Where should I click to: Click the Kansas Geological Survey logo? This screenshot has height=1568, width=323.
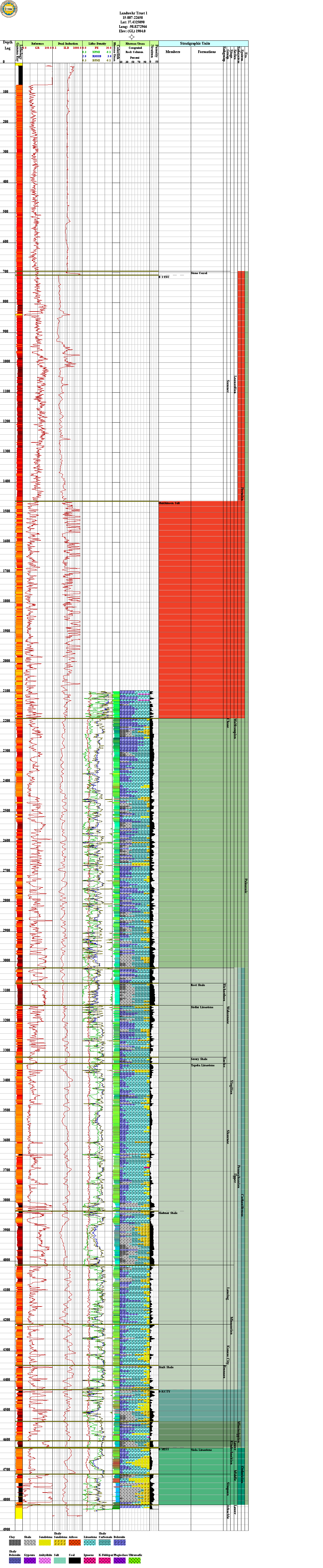coord(10,8)
